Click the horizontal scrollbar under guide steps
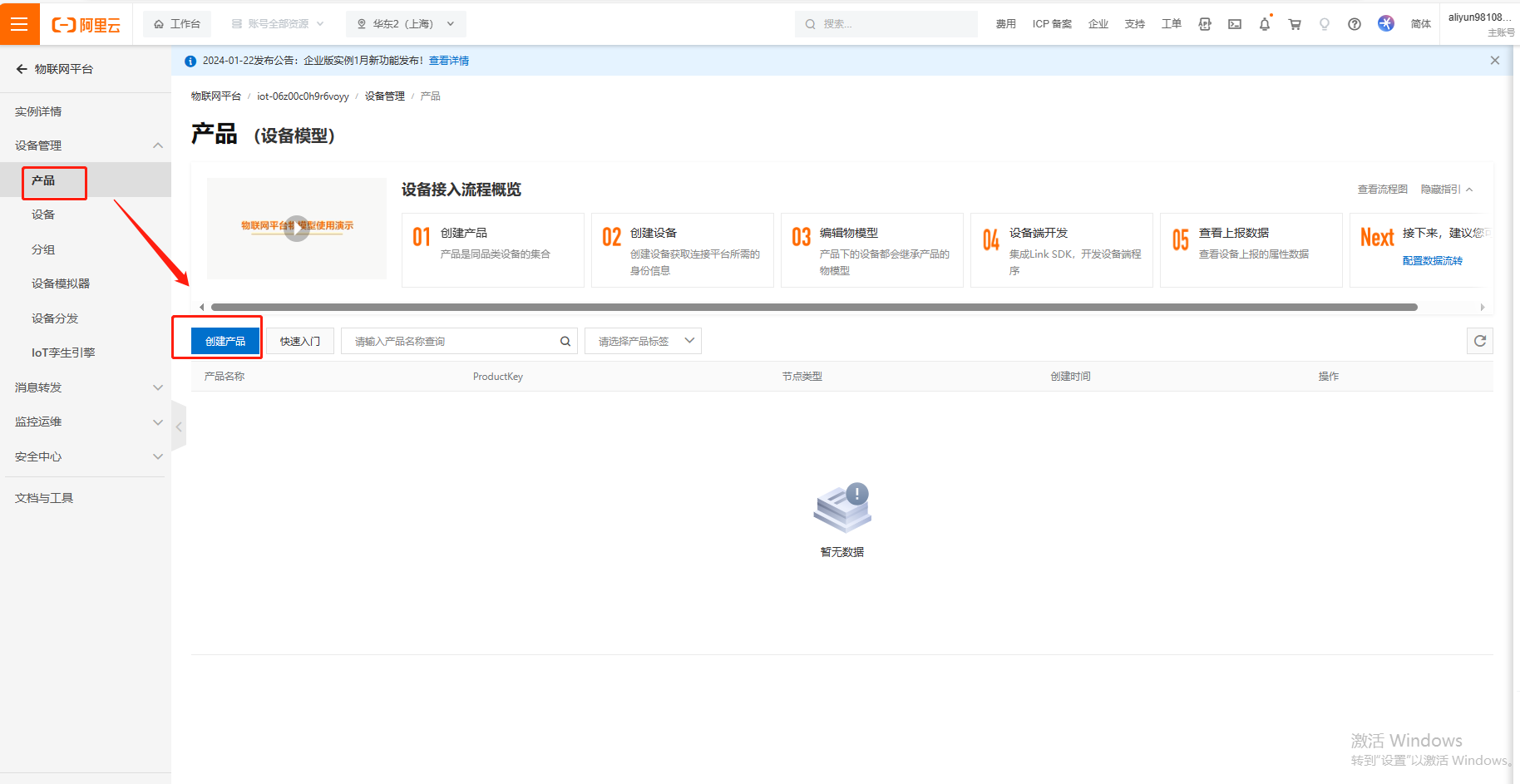The width and height of the screenshot is (1520, 784). click(x=813, y=307)
